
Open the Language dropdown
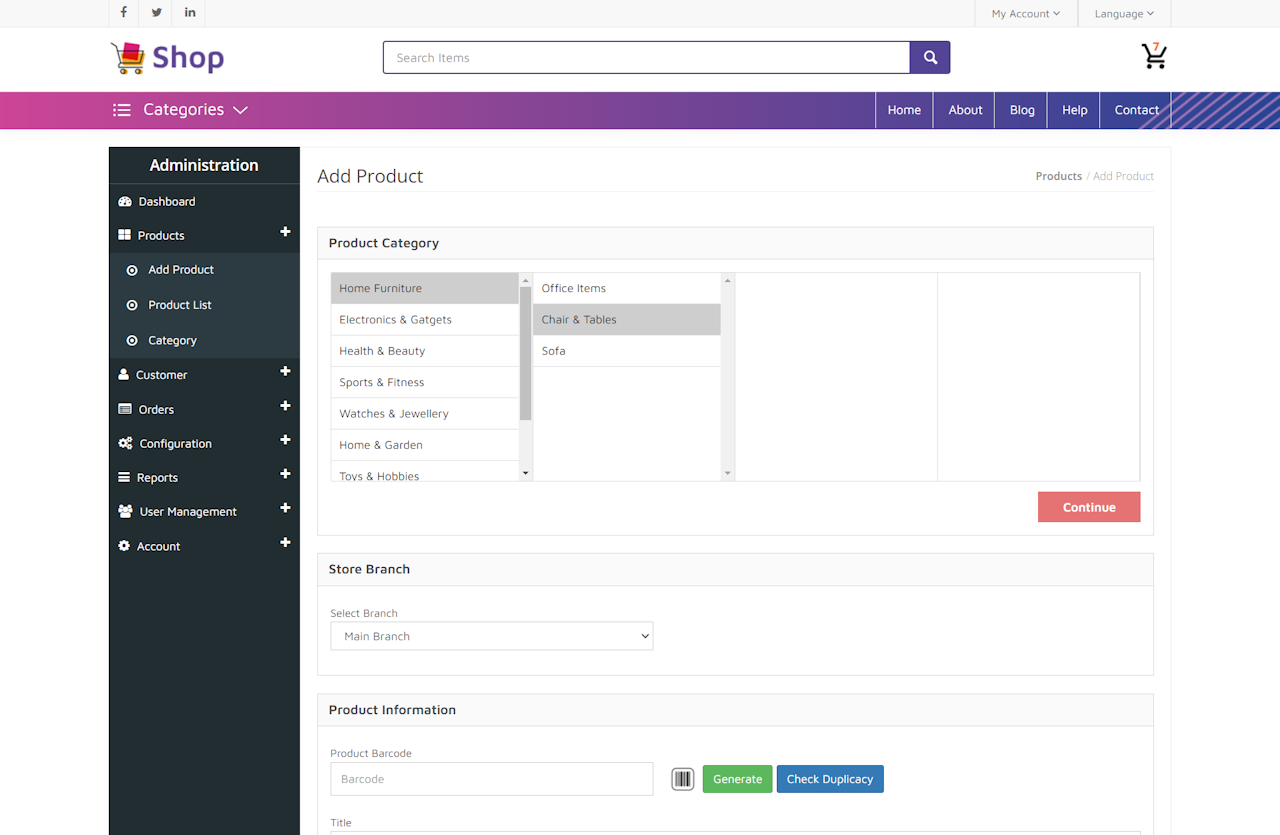(1124, 13)
